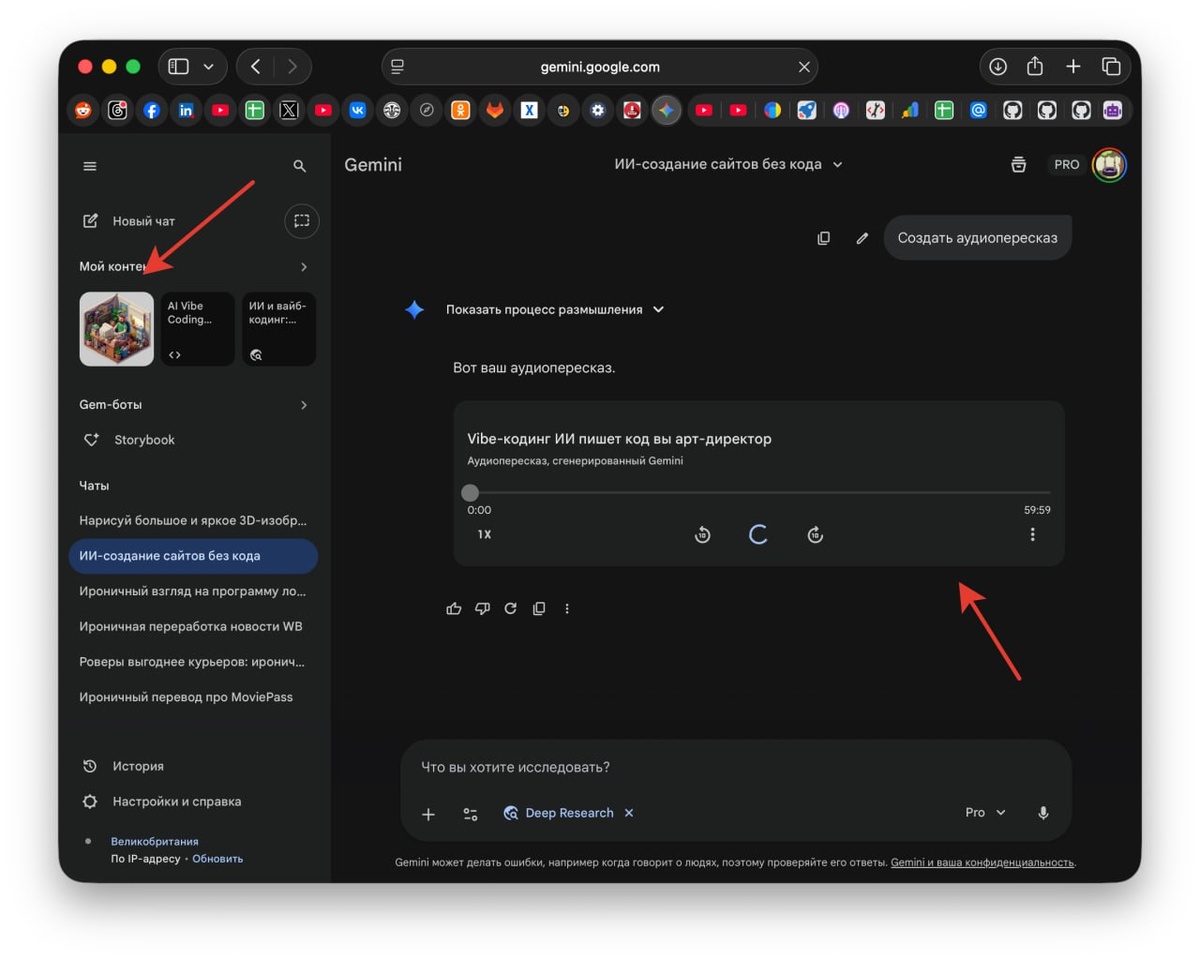
Task: Rewind audio 10 seconds
Action: tap(702, 535)
